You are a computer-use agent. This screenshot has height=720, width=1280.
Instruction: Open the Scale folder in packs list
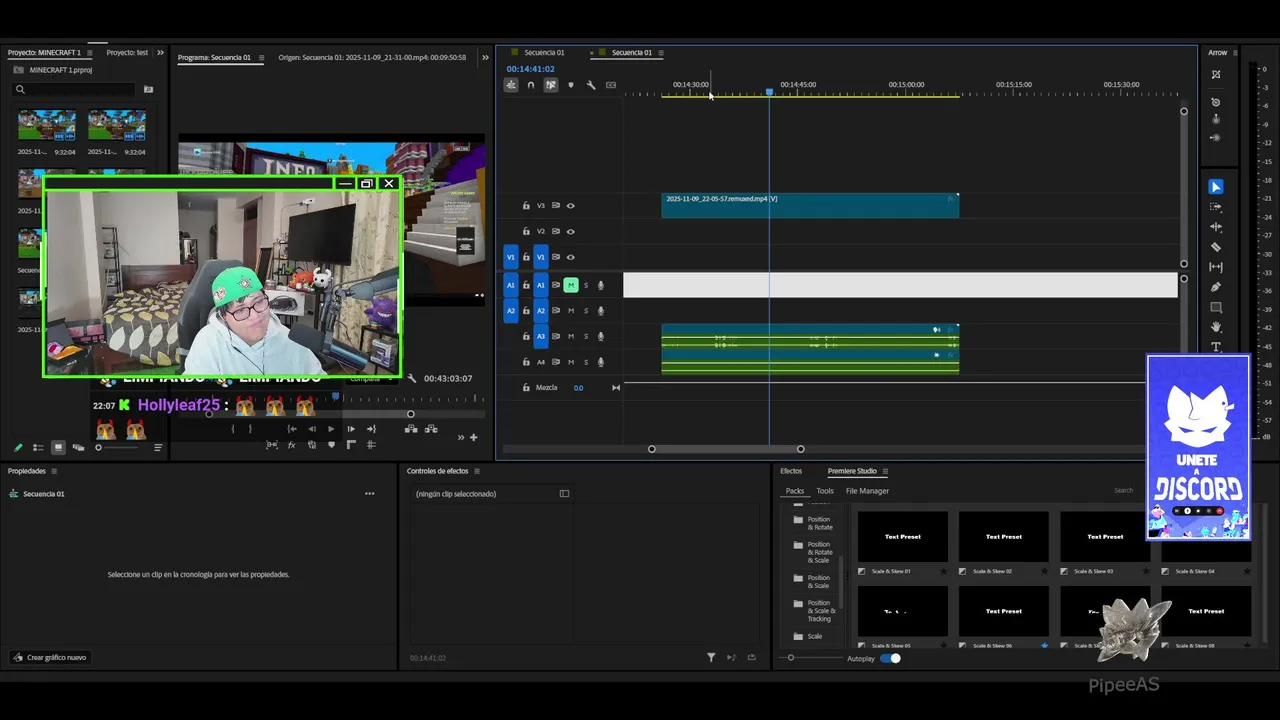click(808, 636)
